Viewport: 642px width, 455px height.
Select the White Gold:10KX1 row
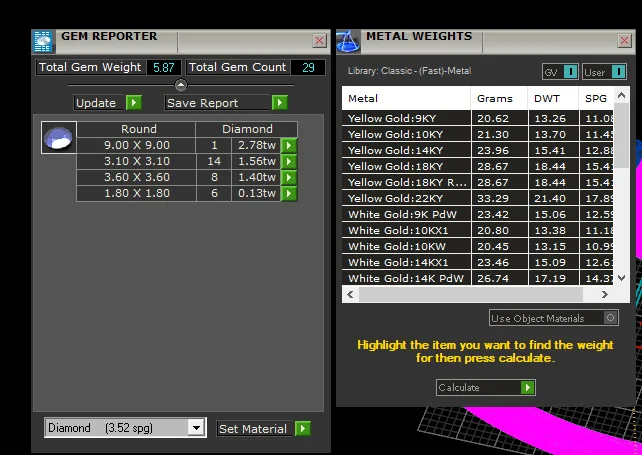(x=477, y=230)
